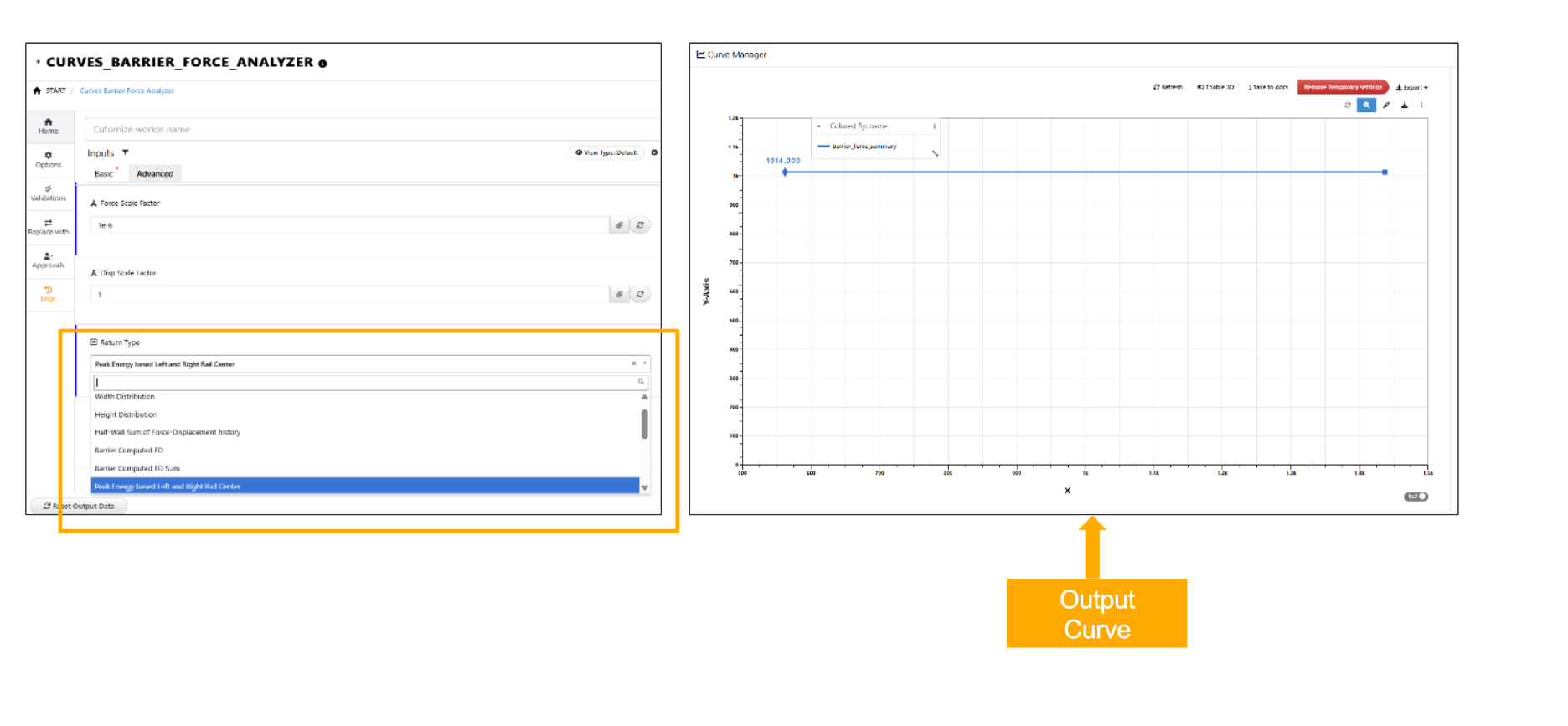The image size is (1568, 726).
Task: Click the Replace with sidebar icon
Action: point(48,226)
